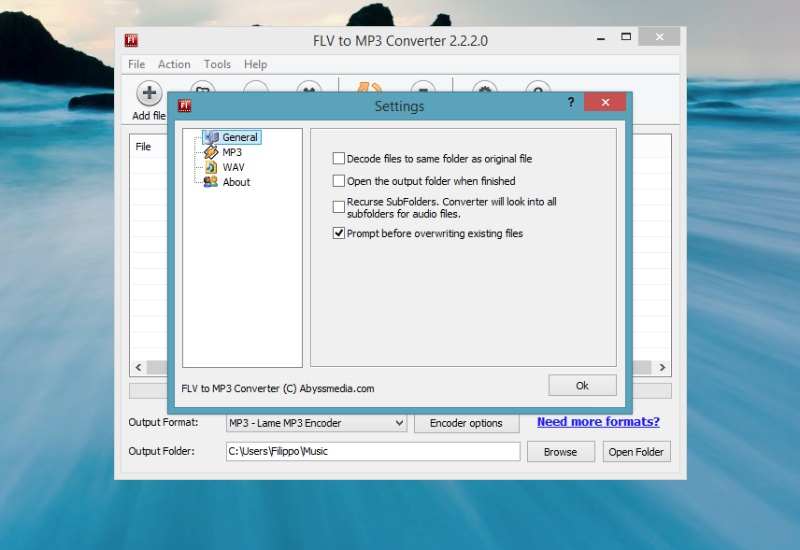Click the Need more formats link
This screenshot has height=550, width=800.
coord(598,422)
